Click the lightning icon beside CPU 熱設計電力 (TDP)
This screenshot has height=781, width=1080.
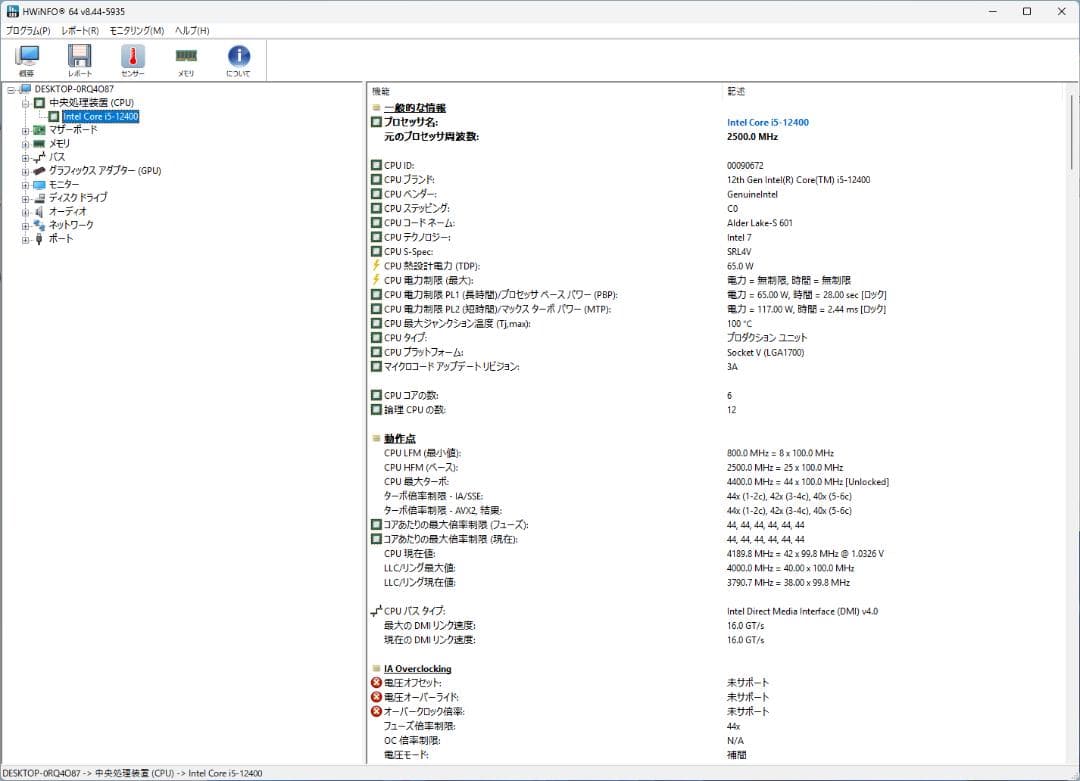point(376,266)
